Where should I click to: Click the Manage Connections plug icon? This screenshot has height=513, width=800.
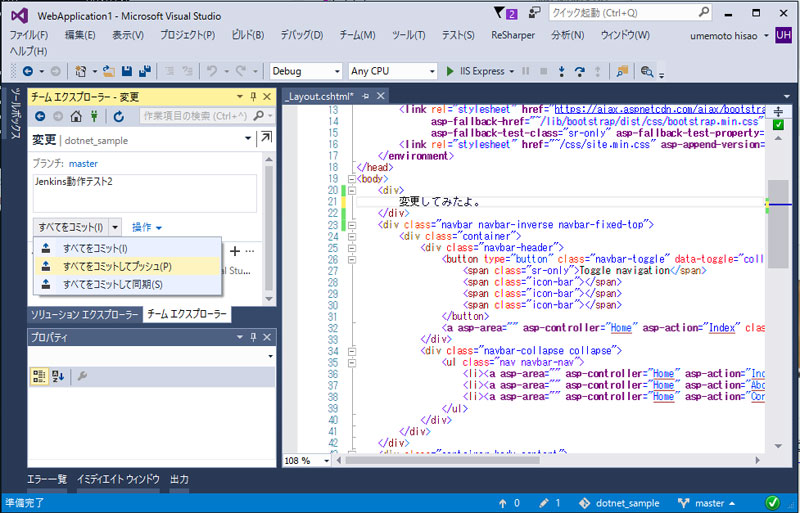tap(94, 116)
